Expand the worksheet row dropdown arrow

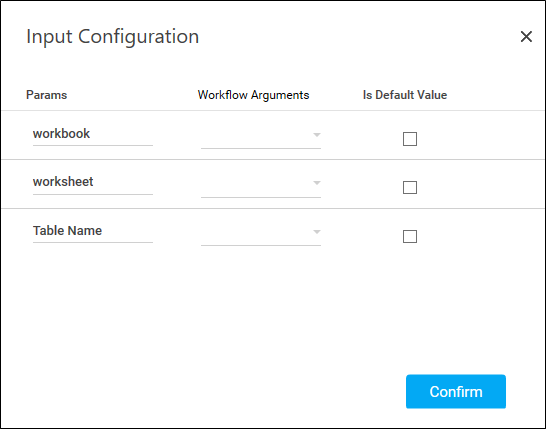tap(317, 183)
